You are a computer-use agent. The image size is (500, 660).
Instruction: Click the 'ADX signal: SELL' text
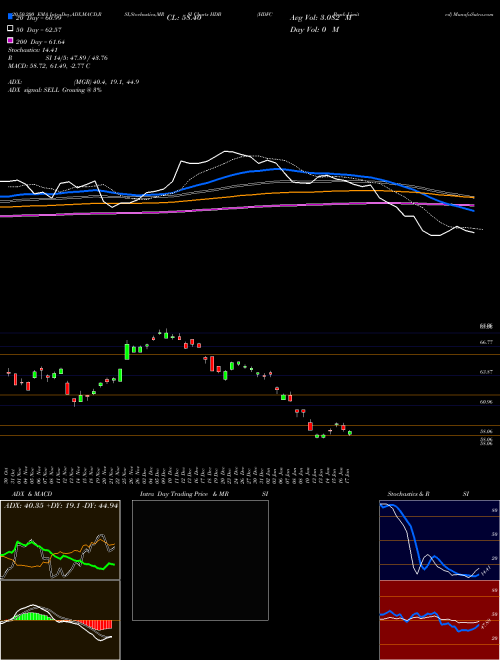tap(34, 90)
